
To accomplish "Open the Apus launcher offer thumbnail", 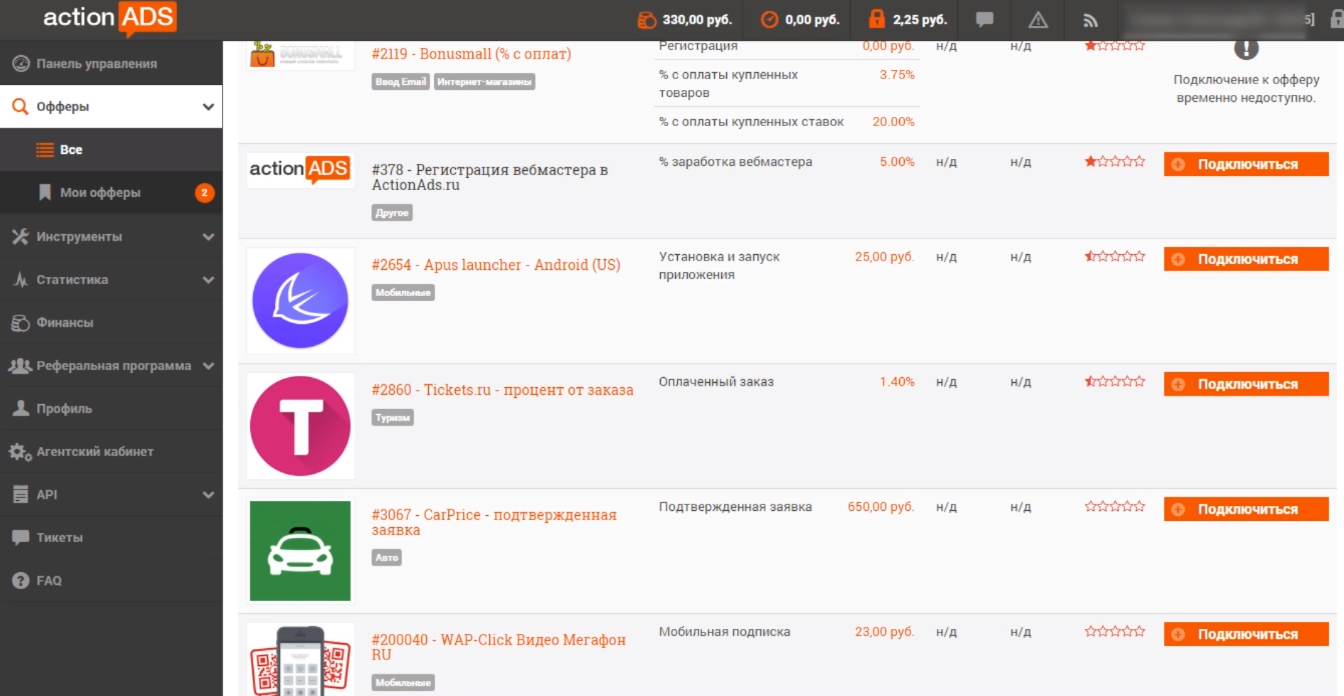I will point(300,300).
